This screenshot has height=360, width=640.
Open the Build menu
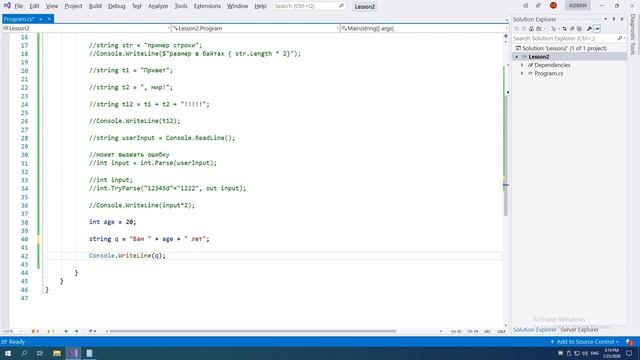tap(95, 6)
